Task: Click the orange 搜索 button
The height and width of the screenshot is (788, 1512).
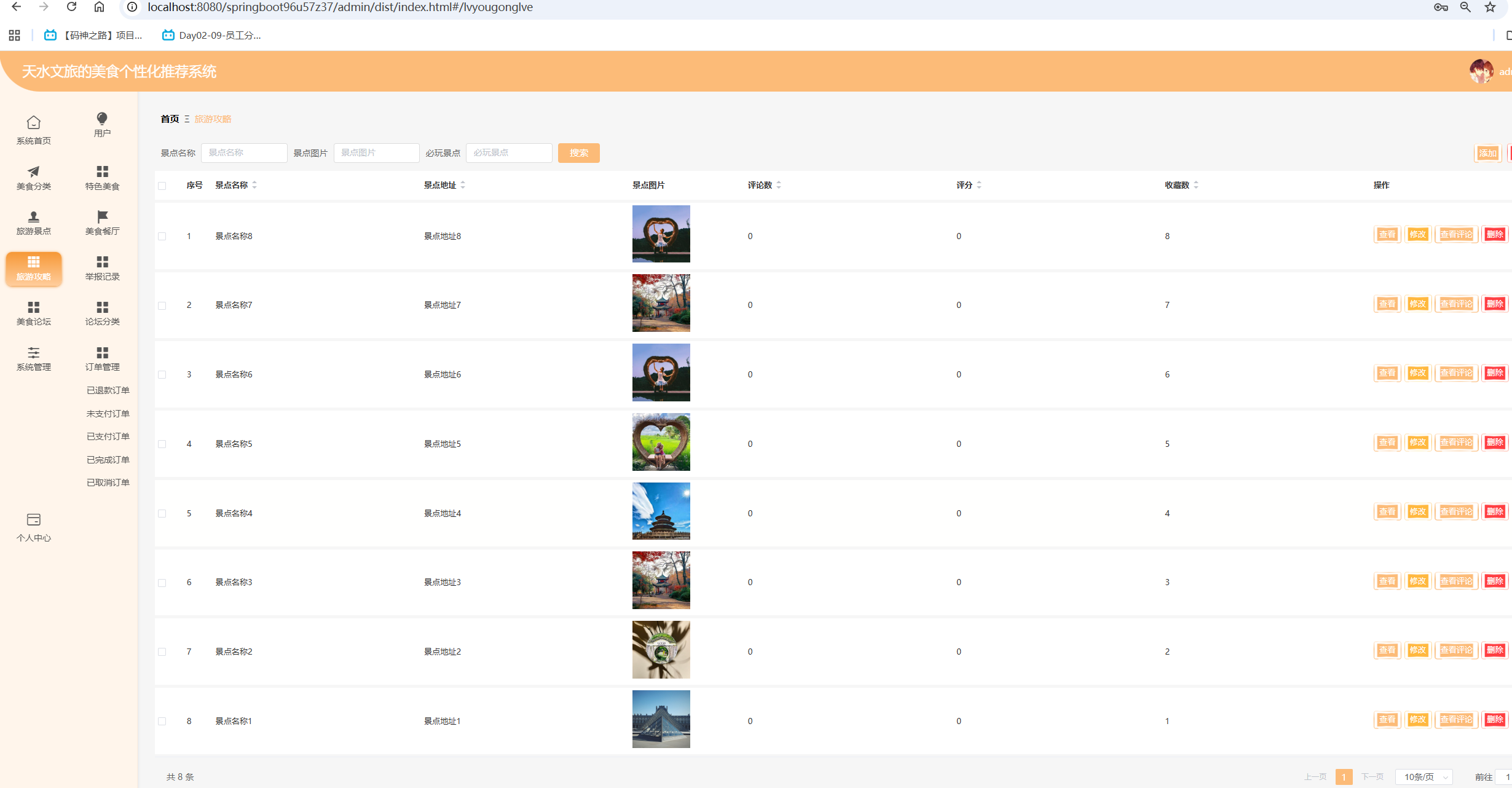Action: (x=578, y=153)
